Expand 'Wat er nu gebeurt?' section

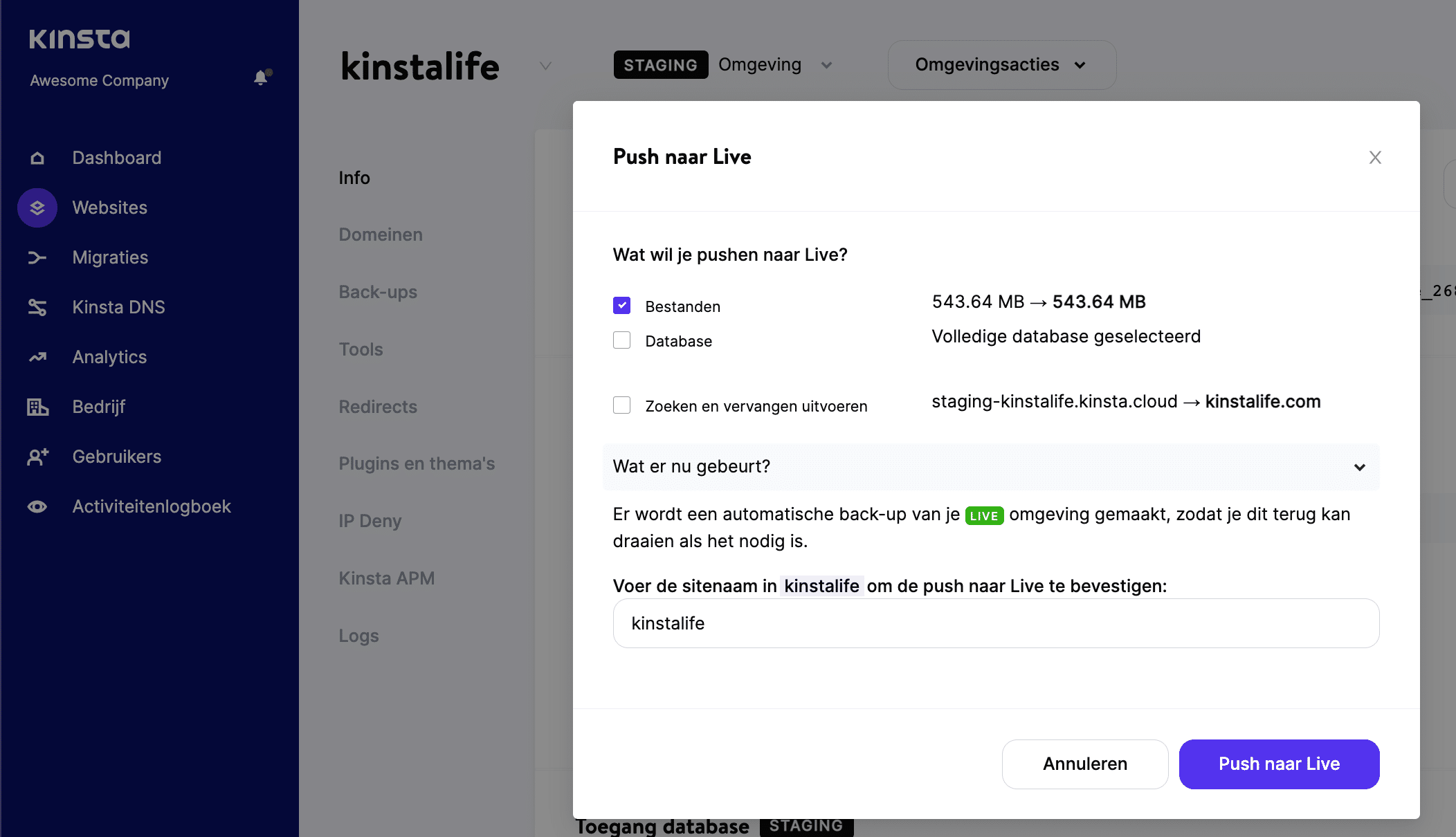(x=990, y=467)
